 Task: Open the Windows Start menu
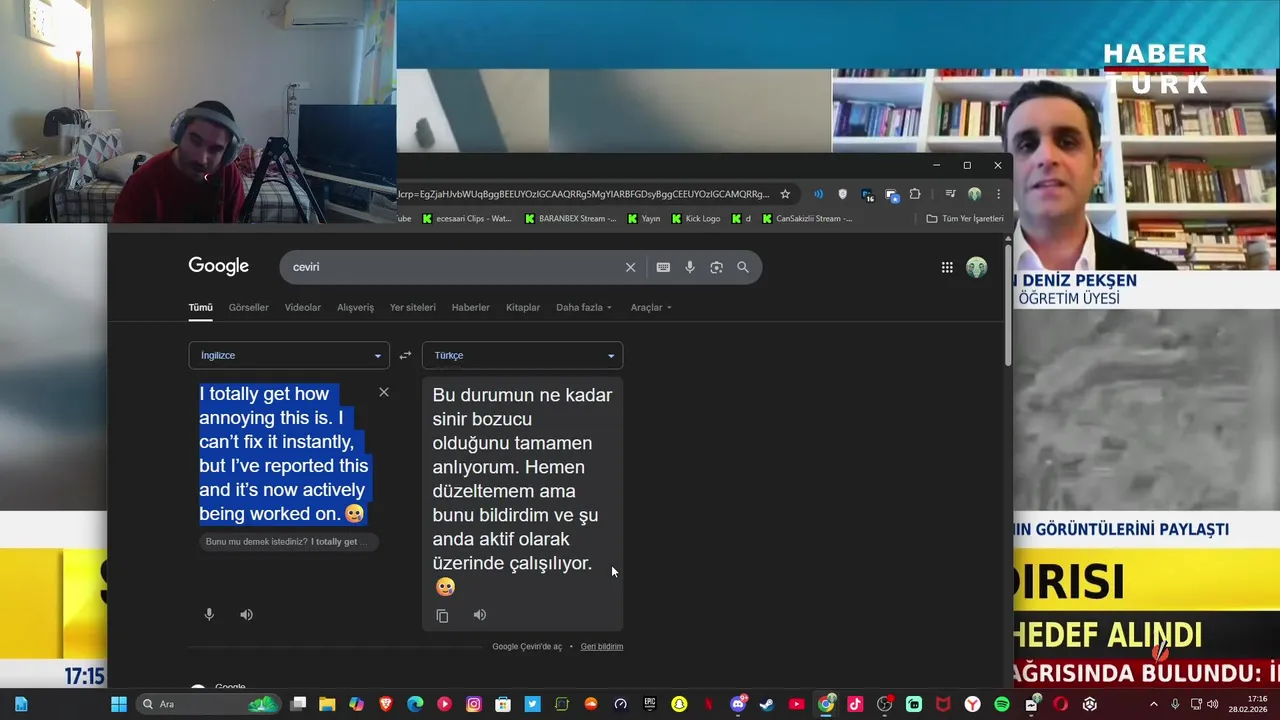118,704
